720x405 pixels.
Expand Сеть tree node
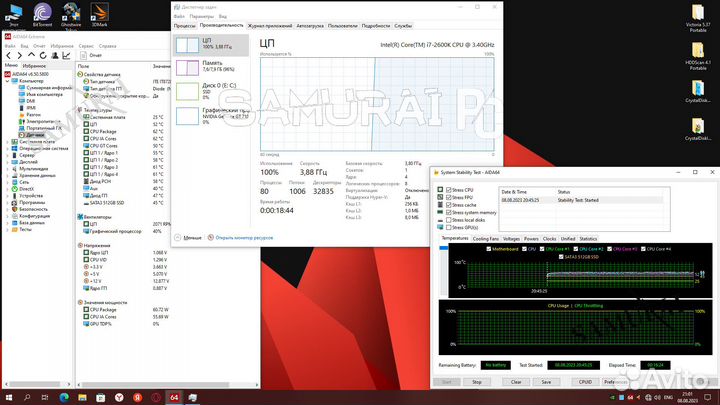(7, 182)
